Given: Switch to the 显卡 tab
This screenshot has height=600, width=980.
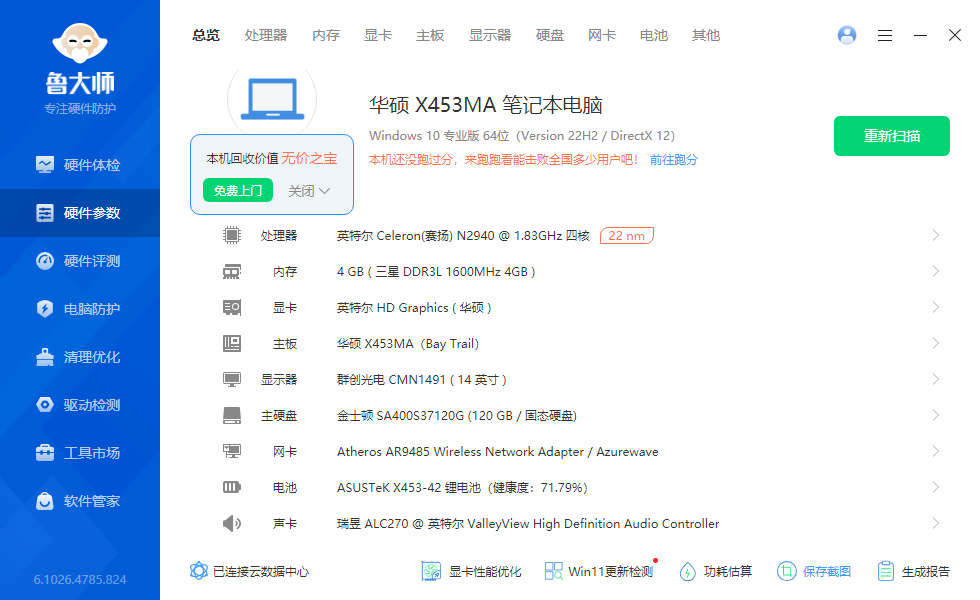Looking at the screenshot, I should pos(378,36).
